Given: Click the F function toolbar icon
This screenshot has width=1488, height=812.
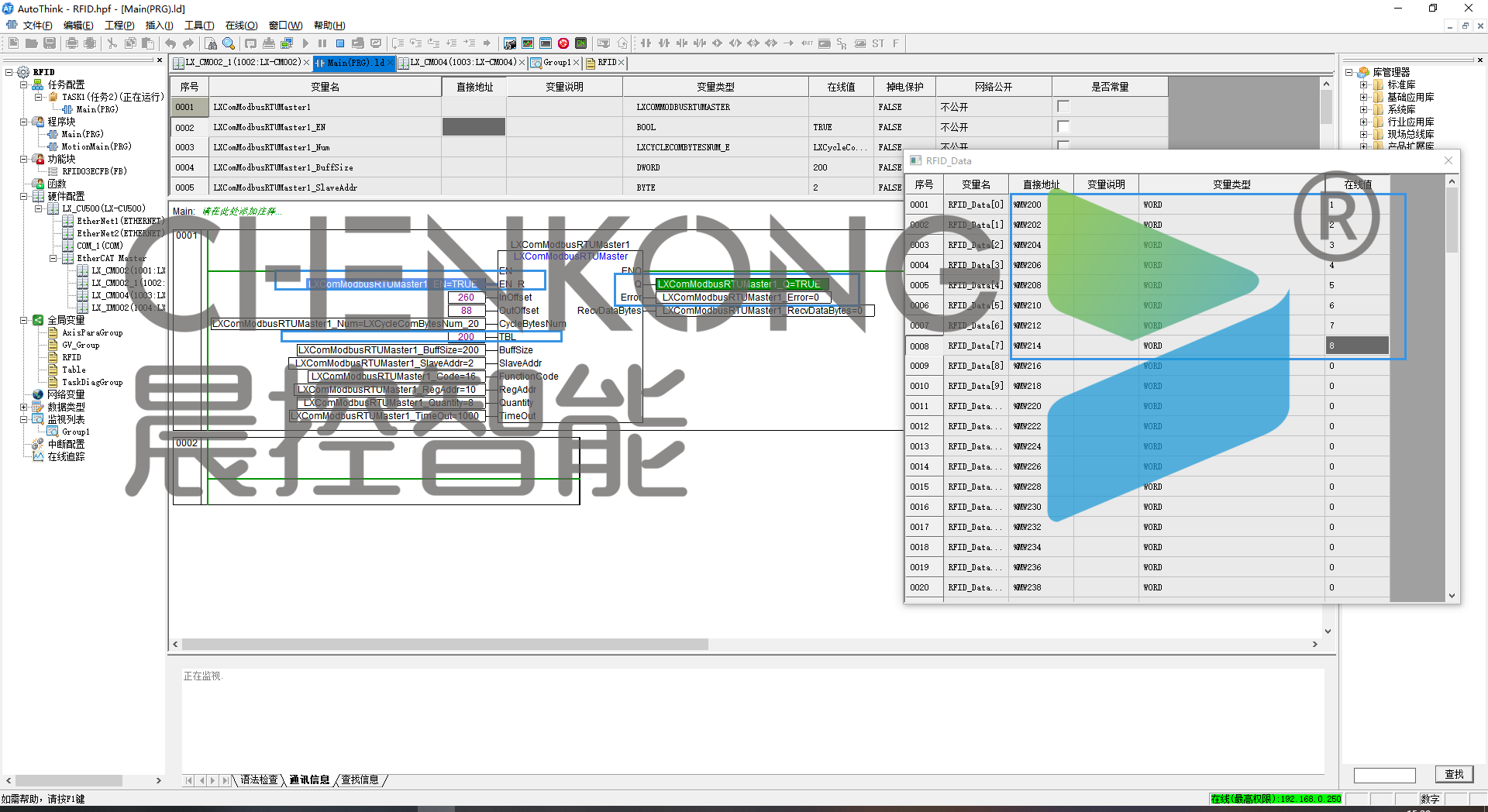Looking at the screenshot, I should pyautogui.click(x=896, y=43).
